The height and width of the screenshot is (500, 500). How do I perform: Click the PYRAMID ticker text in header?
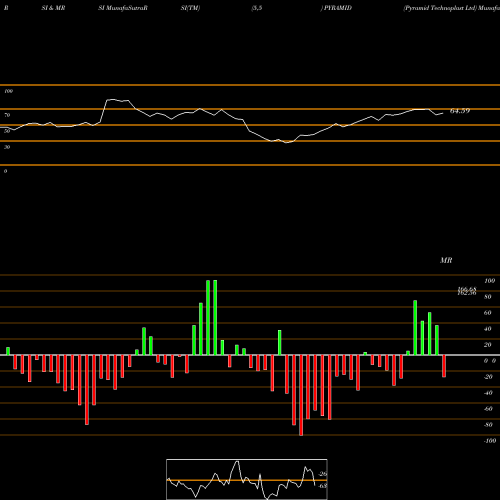338,8
